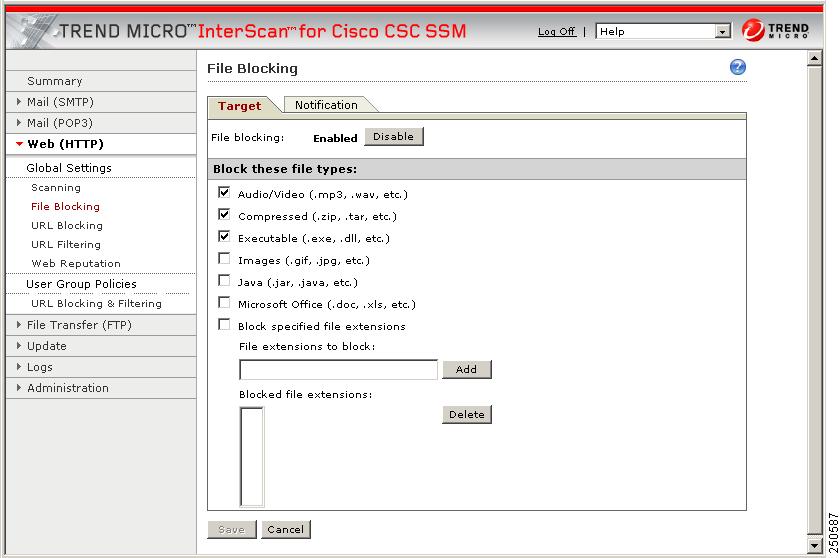Switch to the Notification tab
The width and height of the screenshot is (840, 558).
(x=326, y=105)
